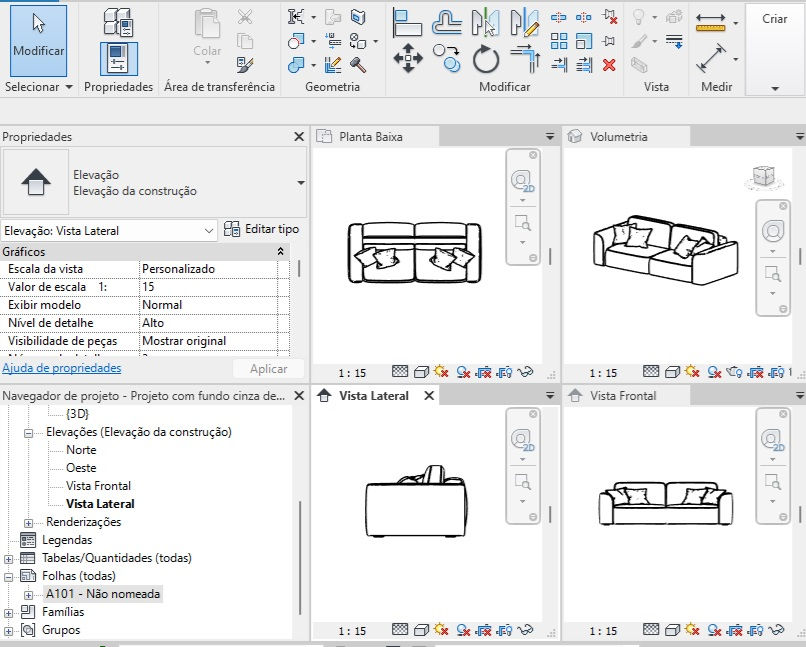Open Type Properties icon above Propriedades
The image size is (806, 647).
click(119, 23)
